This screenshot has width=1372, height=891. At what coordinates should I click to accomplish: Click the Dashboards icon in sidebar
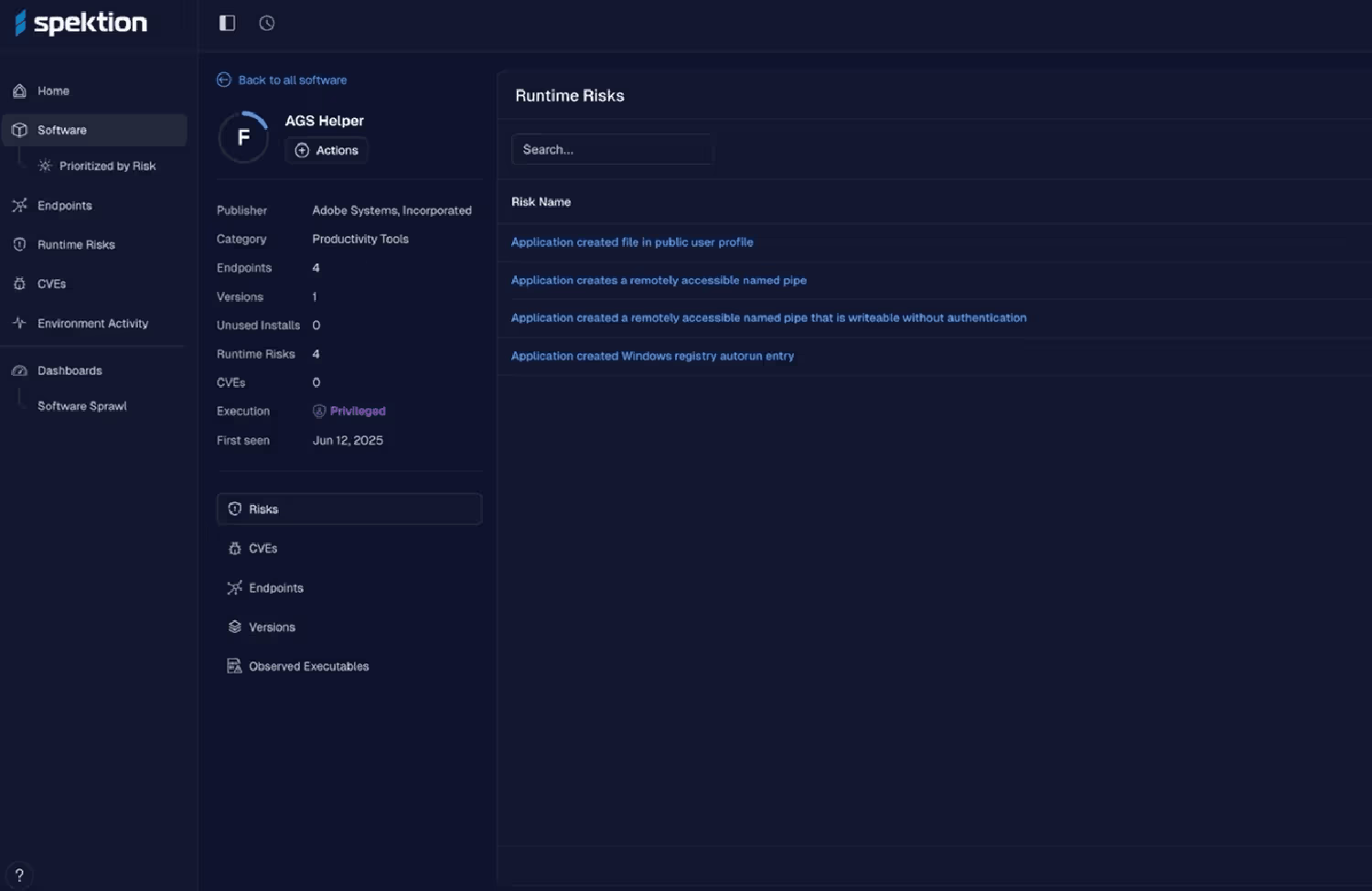point(19,370)
